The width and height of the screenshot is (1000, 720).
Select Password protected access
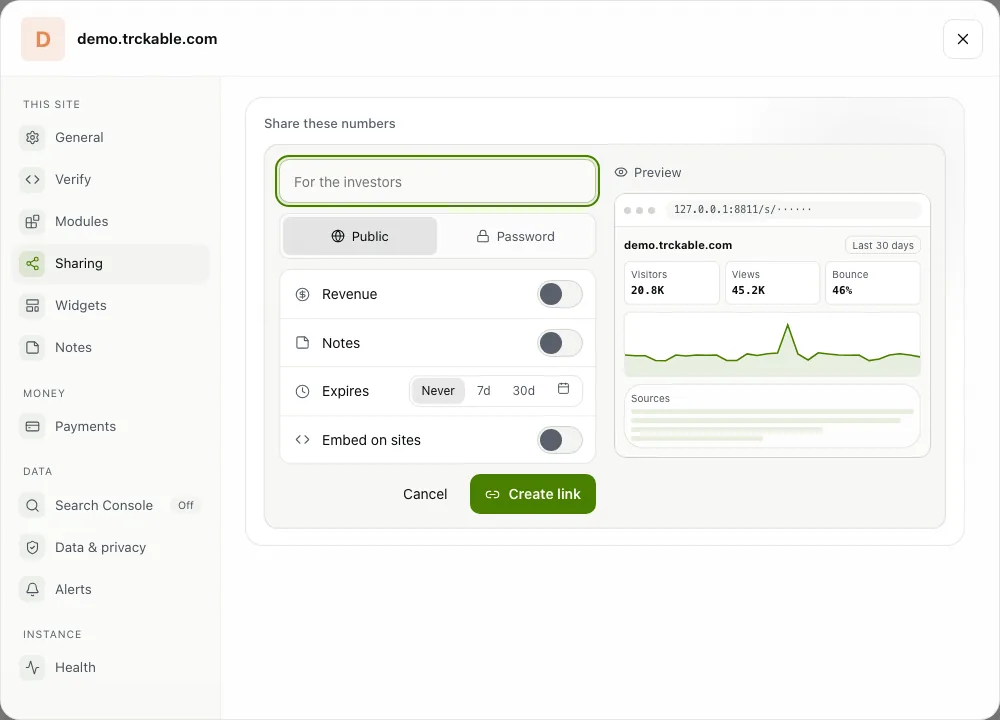[515, 236]
